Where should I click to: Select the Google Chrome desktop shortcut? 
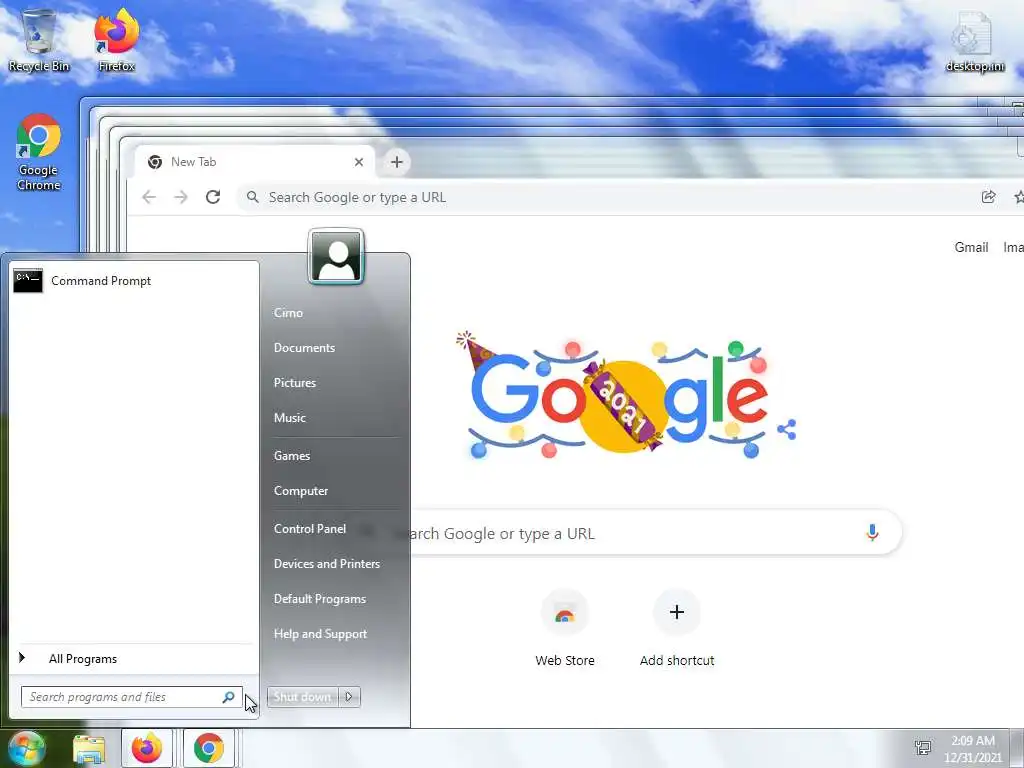coord(39,152)
